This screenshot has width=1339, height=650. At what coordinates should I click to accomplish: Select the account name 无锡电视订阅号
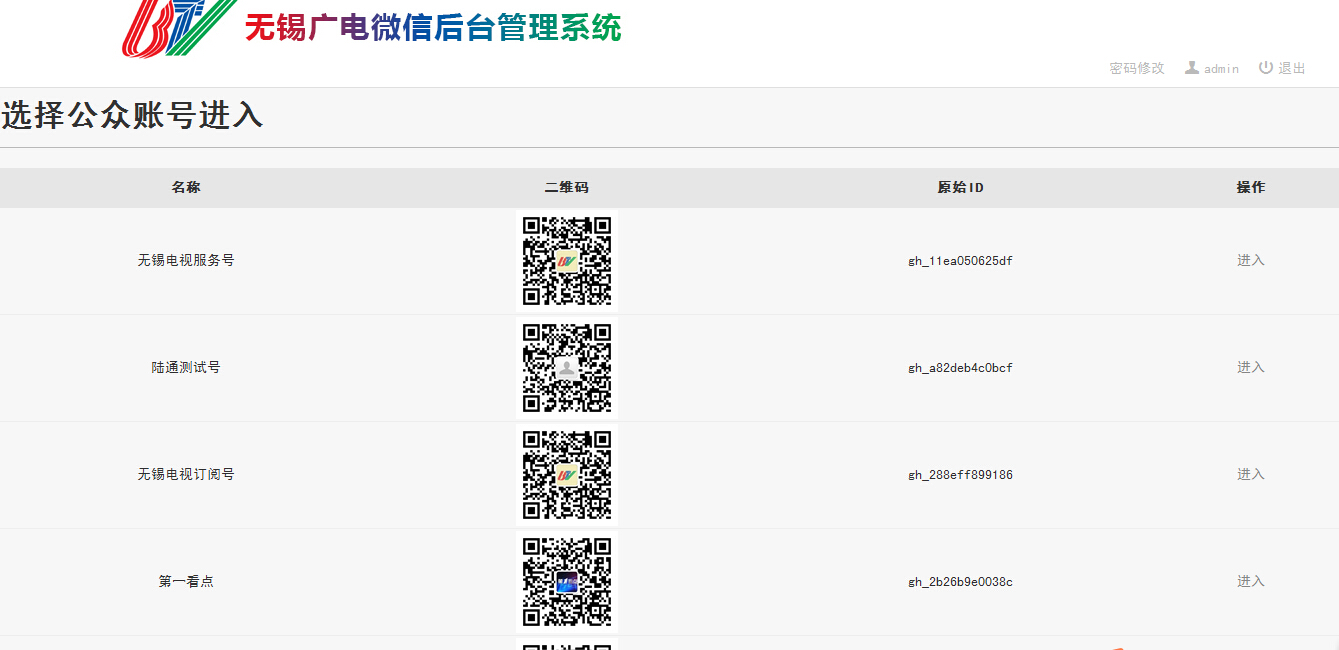[186, 474]
